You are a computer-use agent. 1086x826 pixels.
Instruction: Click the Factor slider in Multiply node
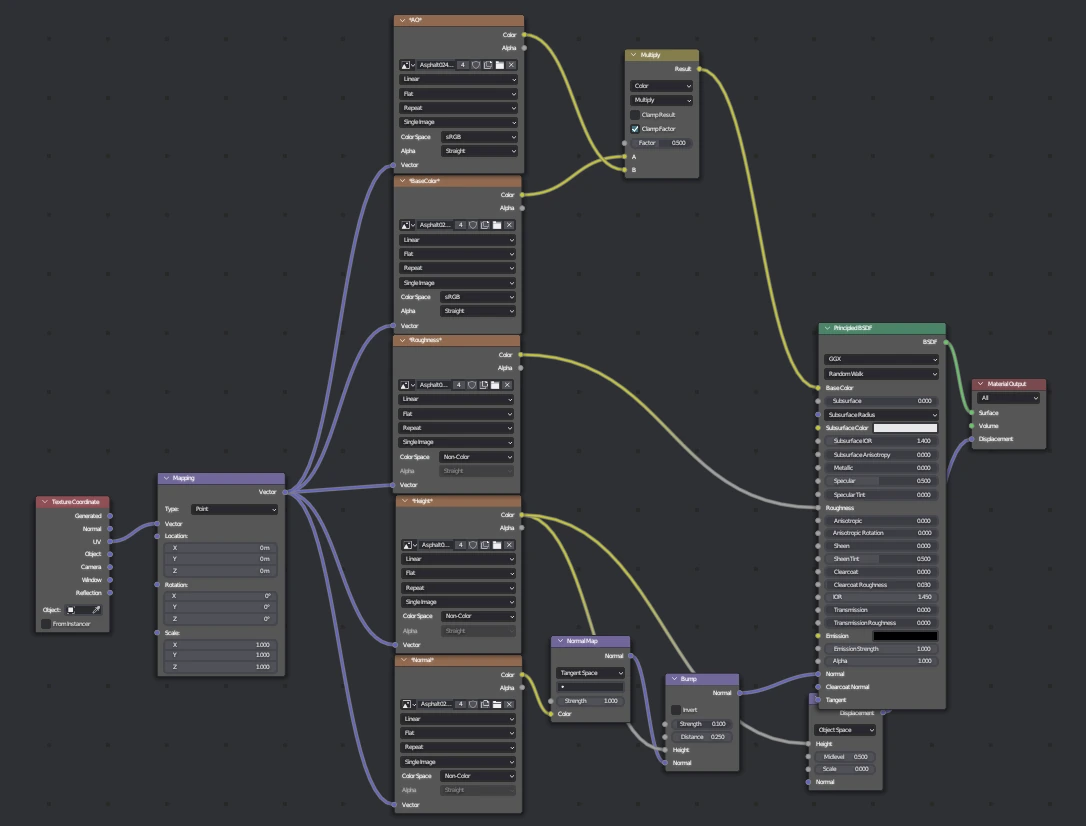[x=661, y=143]
